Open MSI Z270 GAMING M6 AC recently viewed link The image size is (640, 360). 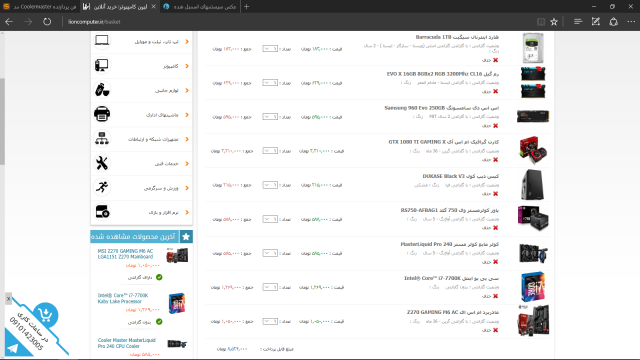click(125, 254)
